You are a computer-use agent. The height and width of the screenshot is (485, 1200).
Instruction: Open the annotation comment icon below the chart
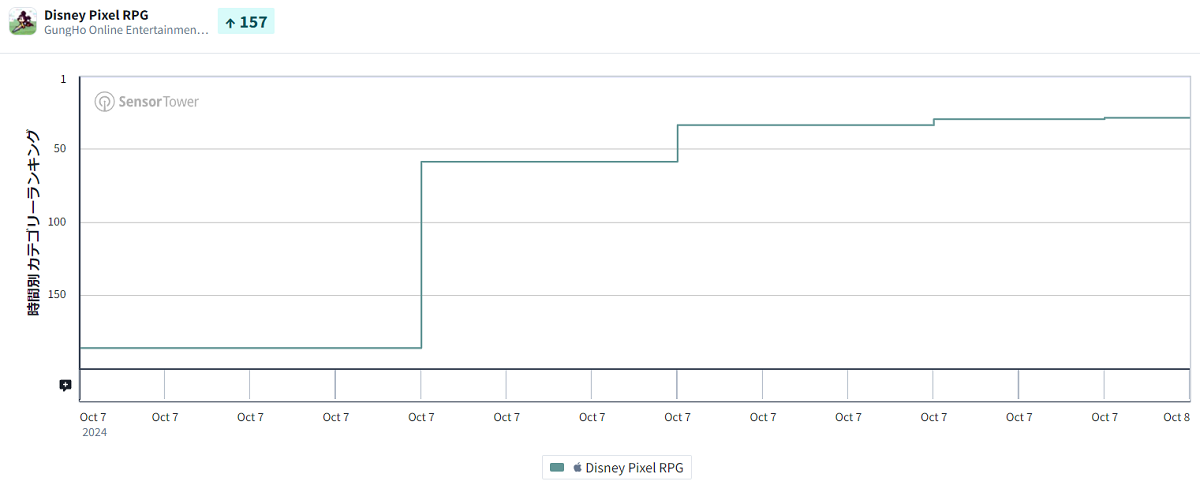[x=65, y=385]
